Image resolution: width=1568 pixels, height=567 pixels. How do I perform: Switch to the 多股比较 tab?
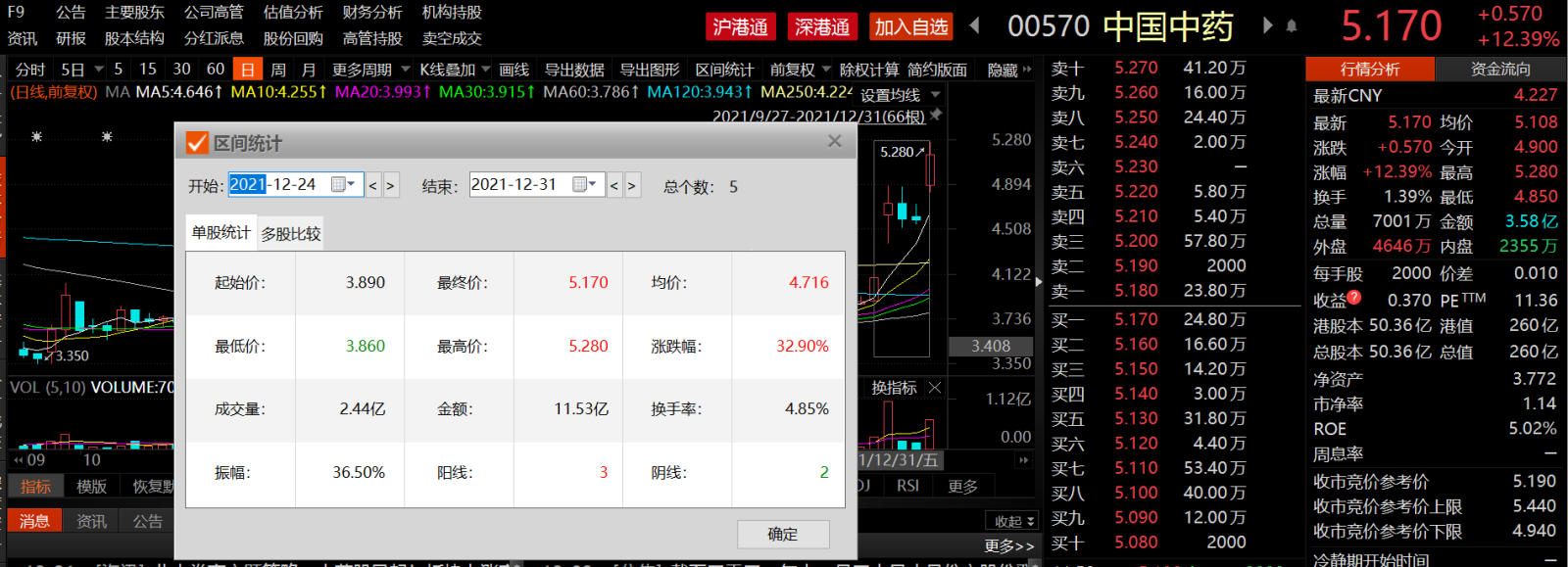pos(291,234)
